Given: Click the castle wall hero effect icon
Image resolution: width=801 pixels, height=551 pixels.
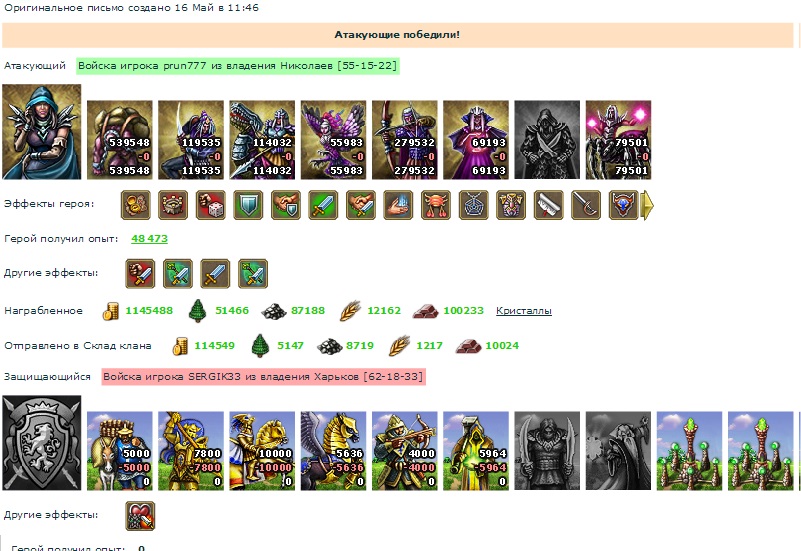Looking at the screenshot, I should tap(173, 205).
